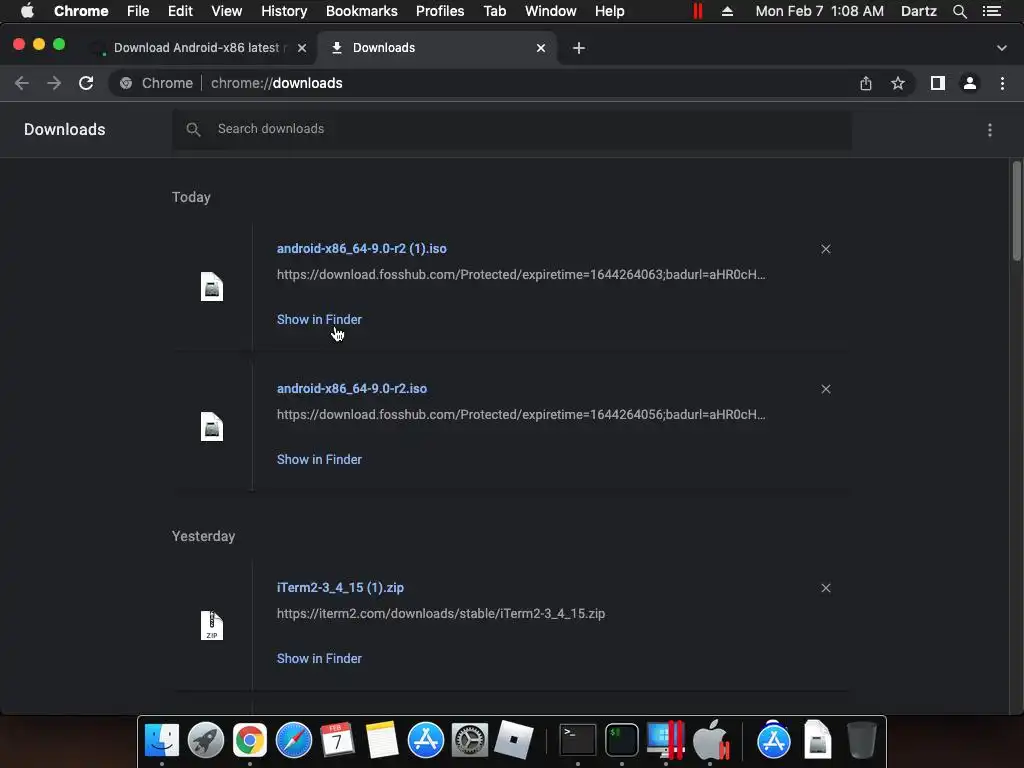
Task: Open the android-x86_64-9.0-r2 (1).iso file link
Action: 362,248
